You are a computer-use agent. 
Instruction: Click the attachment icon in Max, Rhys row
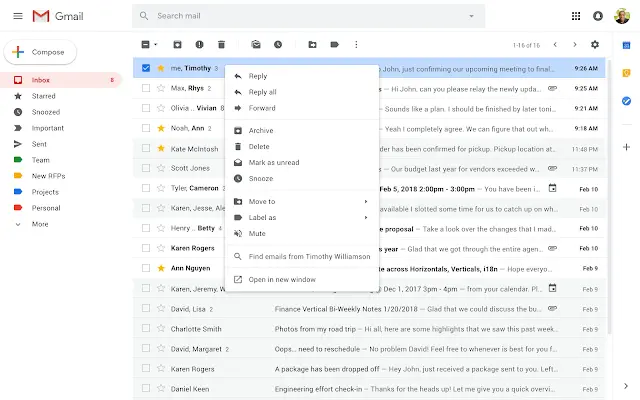[x=552, y=88]
